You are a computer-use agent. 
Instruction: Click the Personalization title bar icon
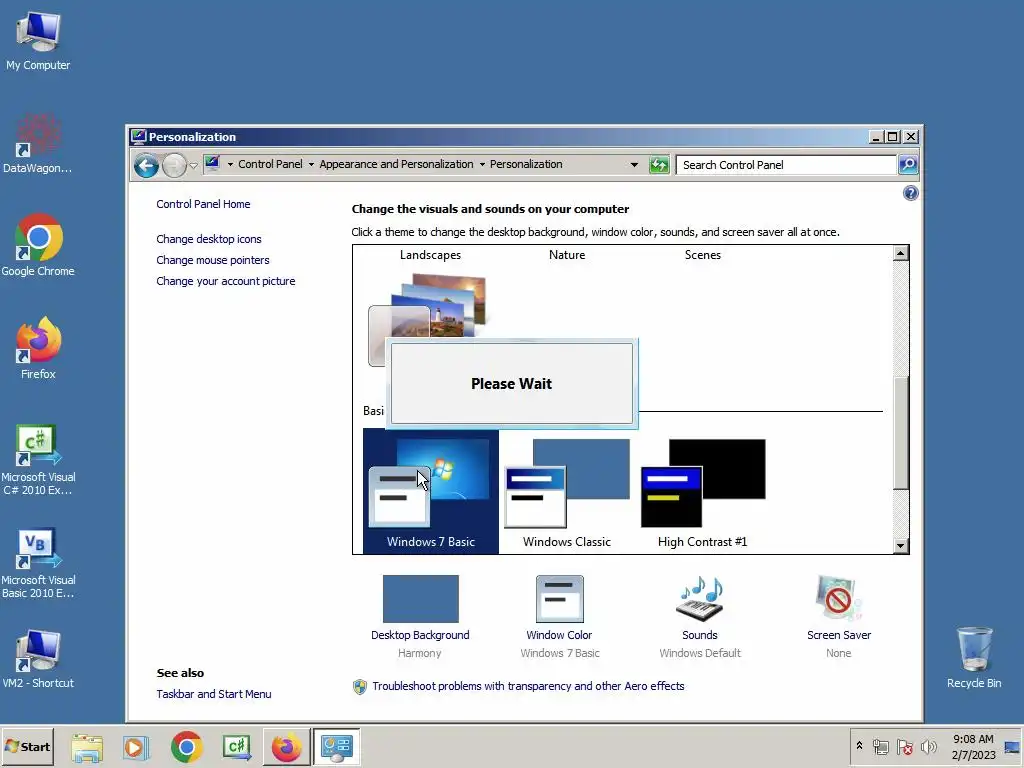[x=138, y=136]
